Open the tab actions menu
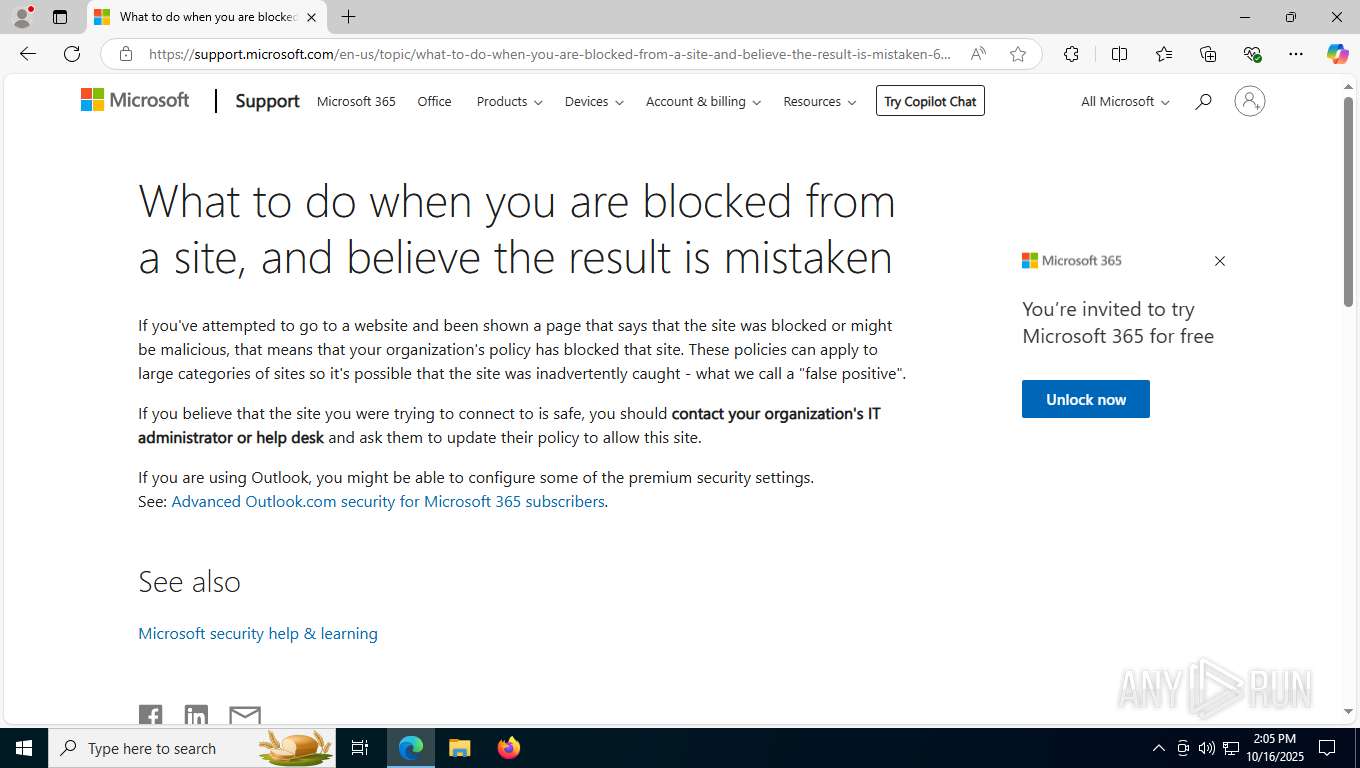Screen dimensions: 1360x768 [x=60, y=17]
